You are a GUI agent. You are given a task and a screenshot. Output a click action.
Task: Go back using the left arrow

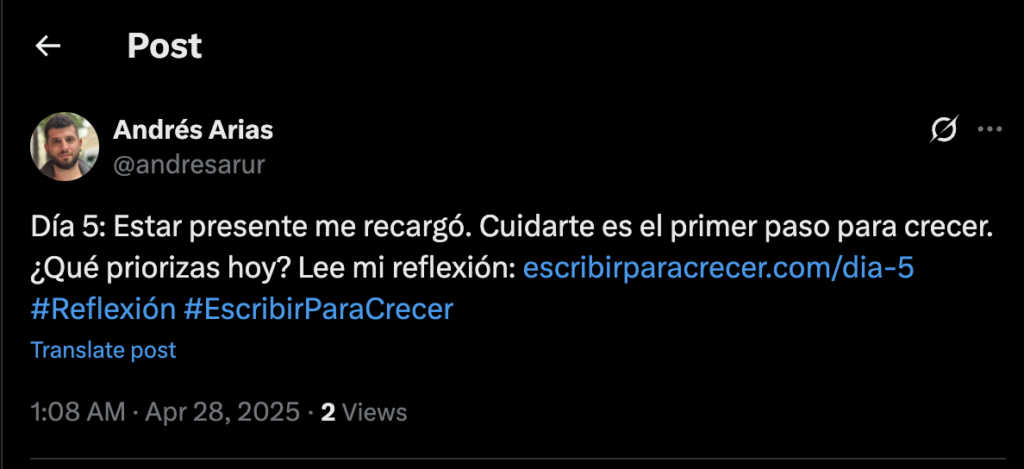coord(48,46)
